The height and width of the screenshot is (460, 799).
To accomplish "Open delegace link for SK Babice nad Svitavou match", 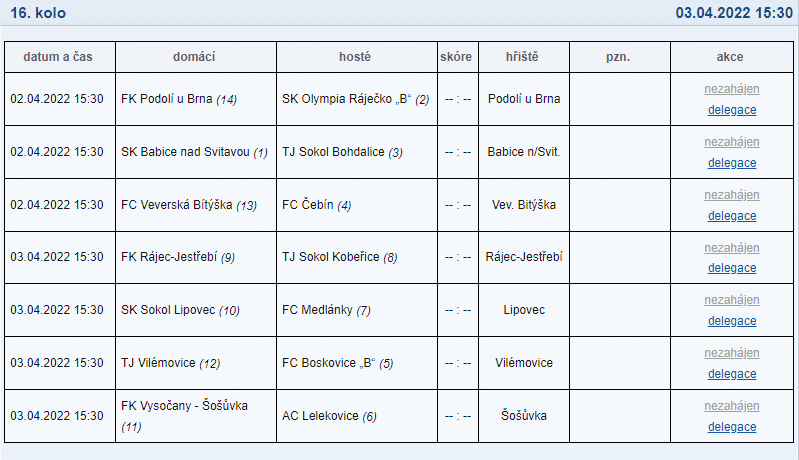I will tap(732, 163).
